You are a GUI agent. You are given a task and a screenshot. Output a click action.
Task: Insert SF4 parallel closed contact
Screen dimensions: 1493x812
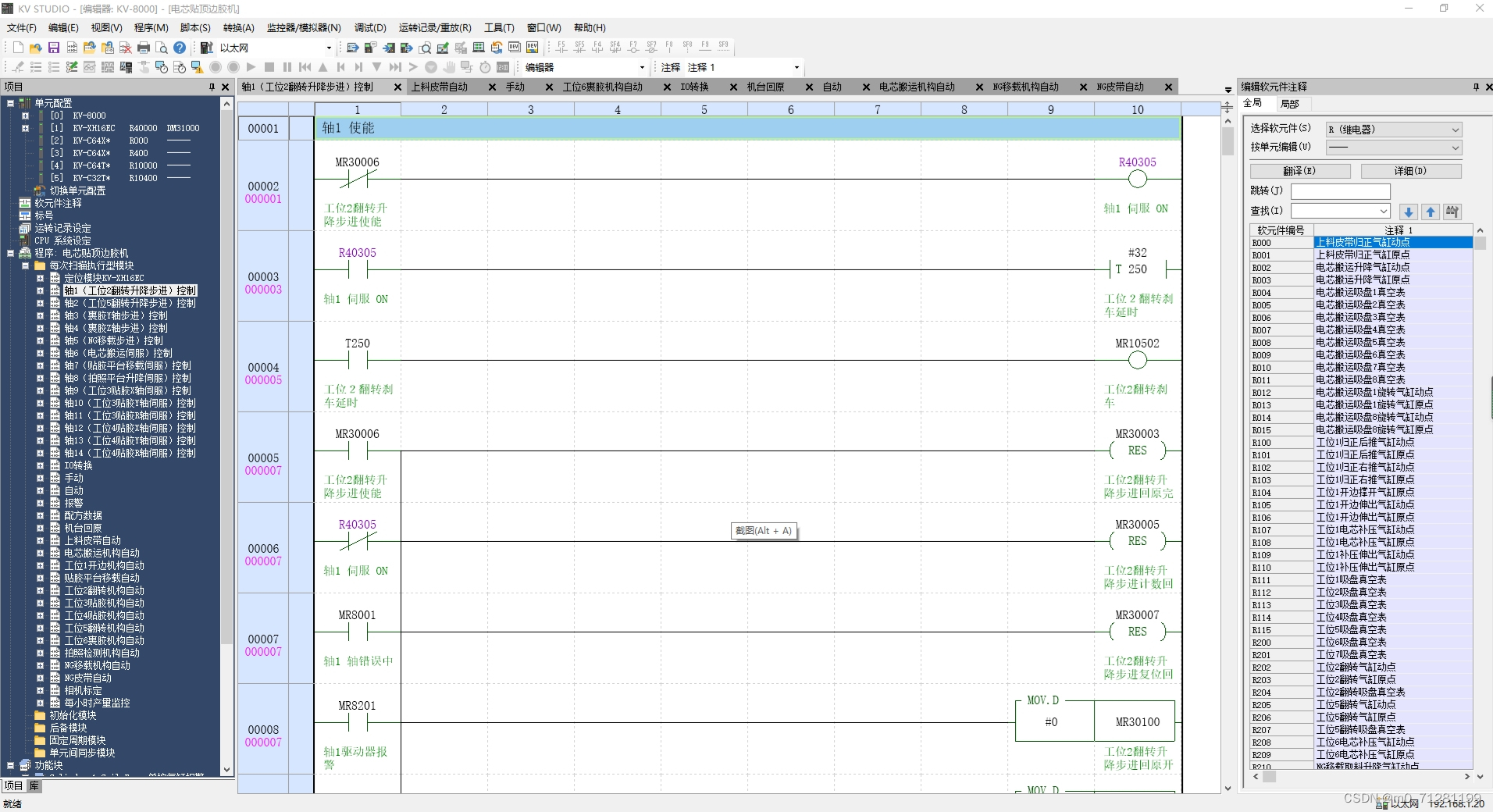615,47
